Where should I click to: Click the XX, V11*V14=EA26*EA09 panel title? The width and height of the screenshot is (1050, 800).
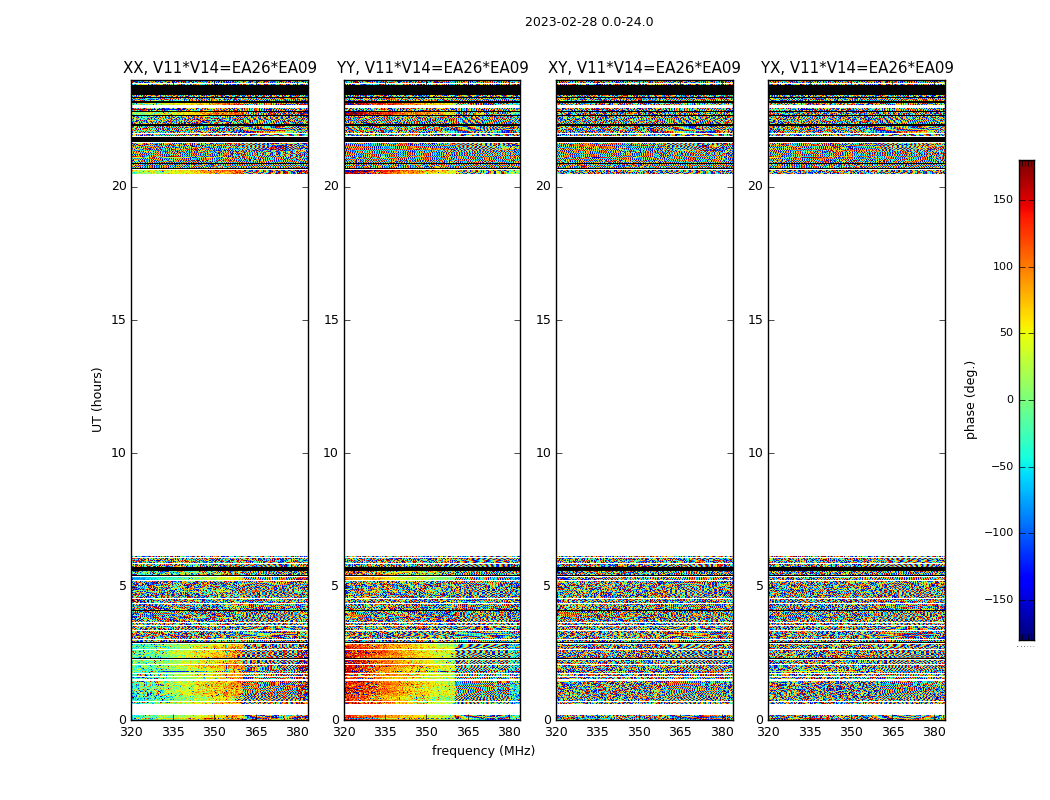220,68
